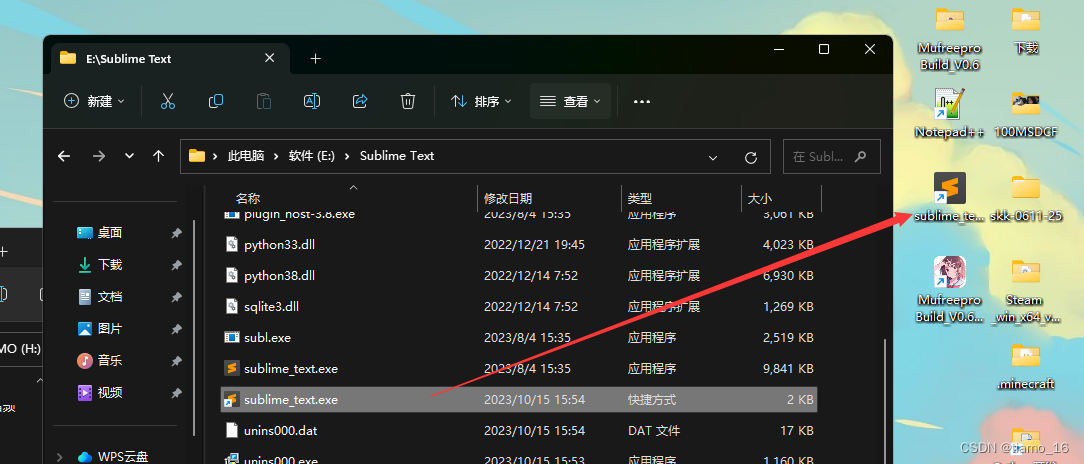Click the Delete trash can icon
1084x464 pixels.
[408, 101]
